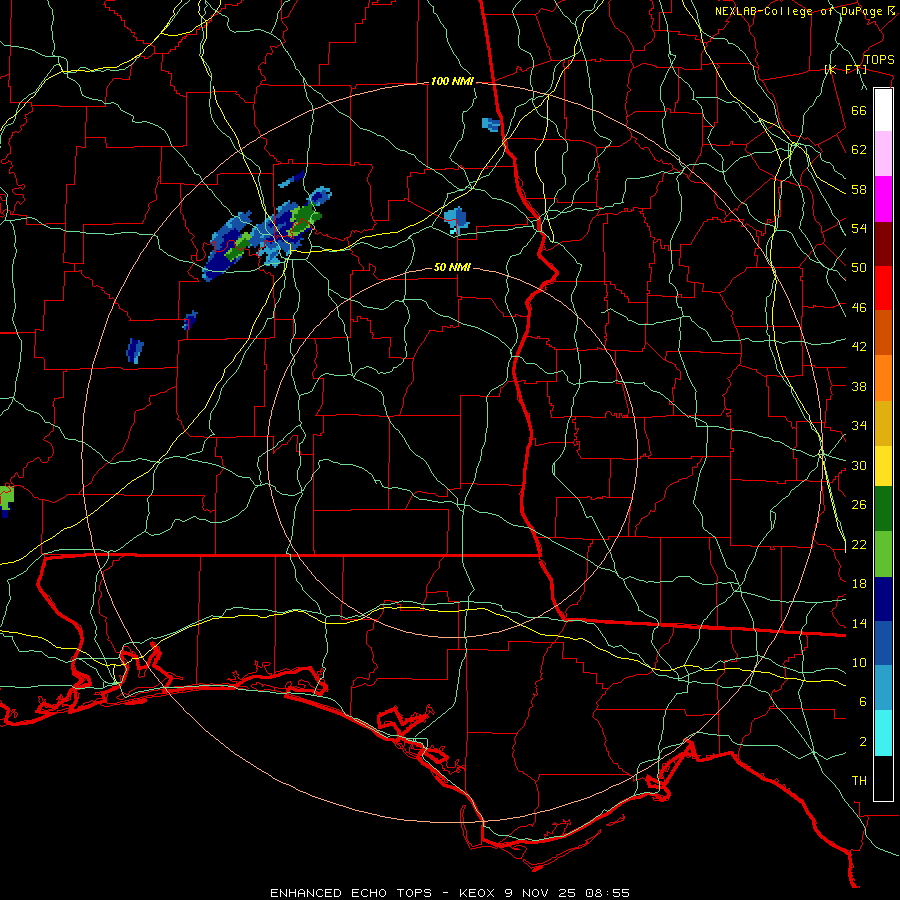Click the magenta swatch between 58 and 54

click(883, 199)
